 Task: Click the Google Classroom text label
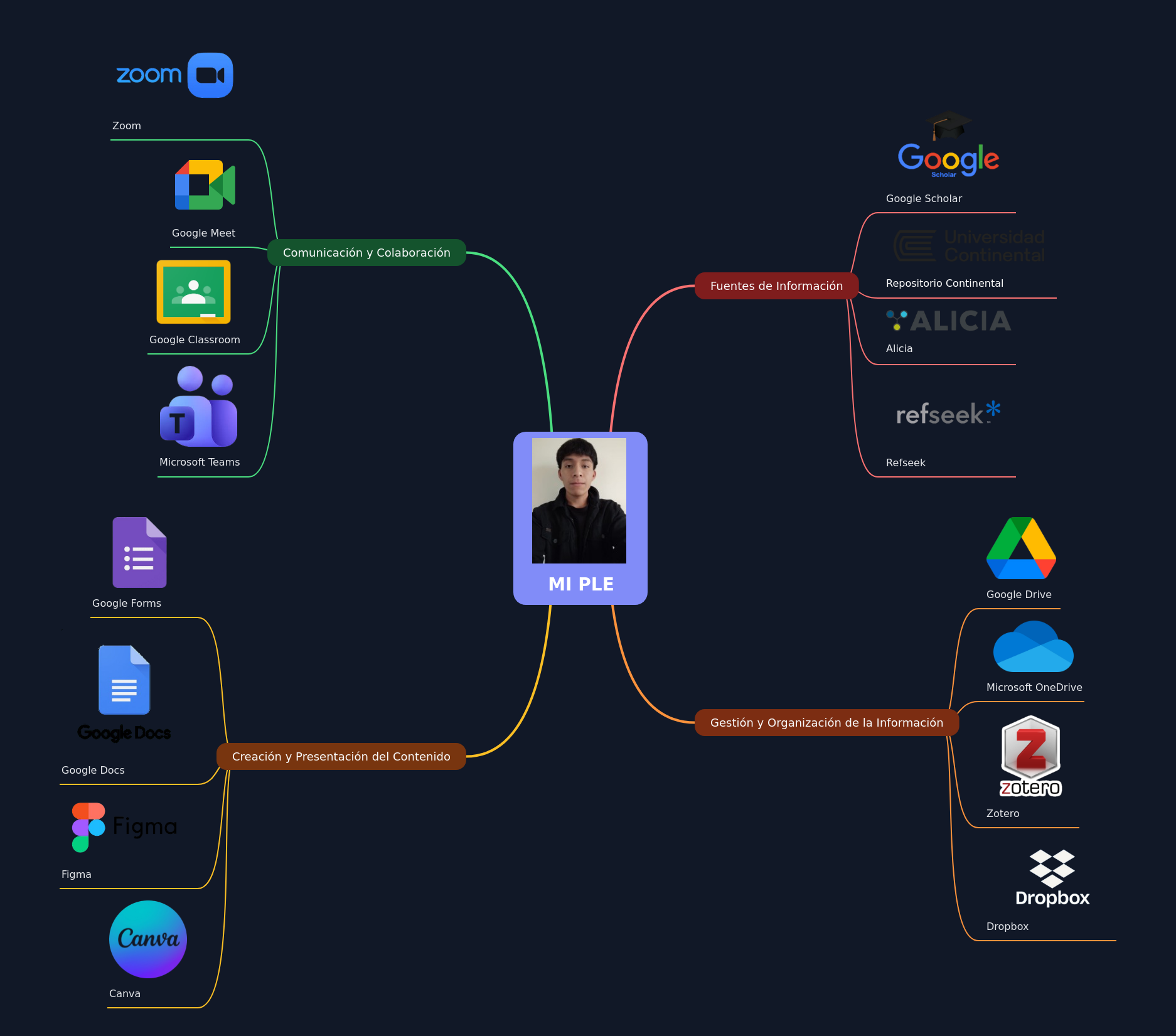point(195,339)
